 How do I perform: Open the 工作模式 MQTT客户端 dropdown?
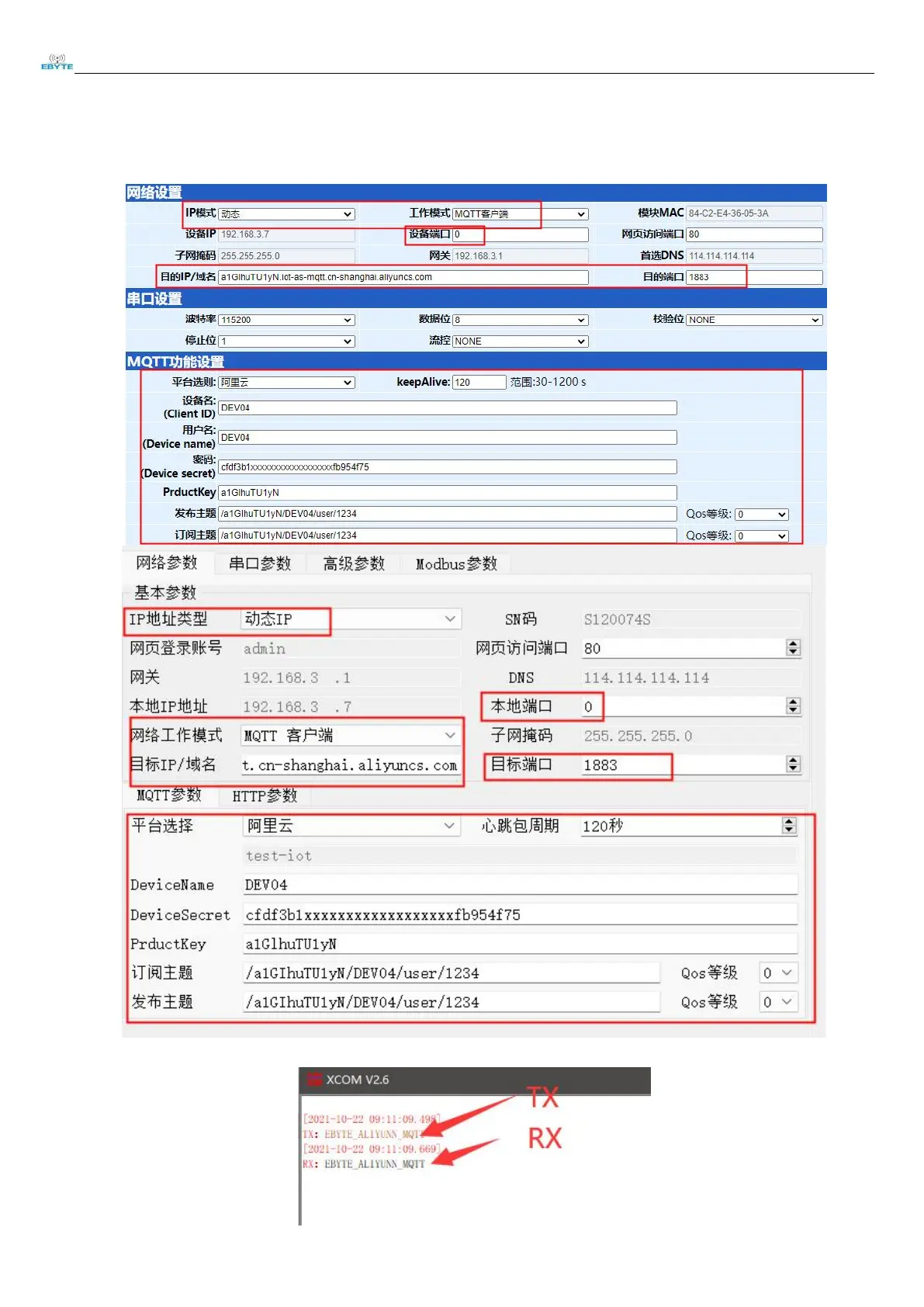click(520, 213)
